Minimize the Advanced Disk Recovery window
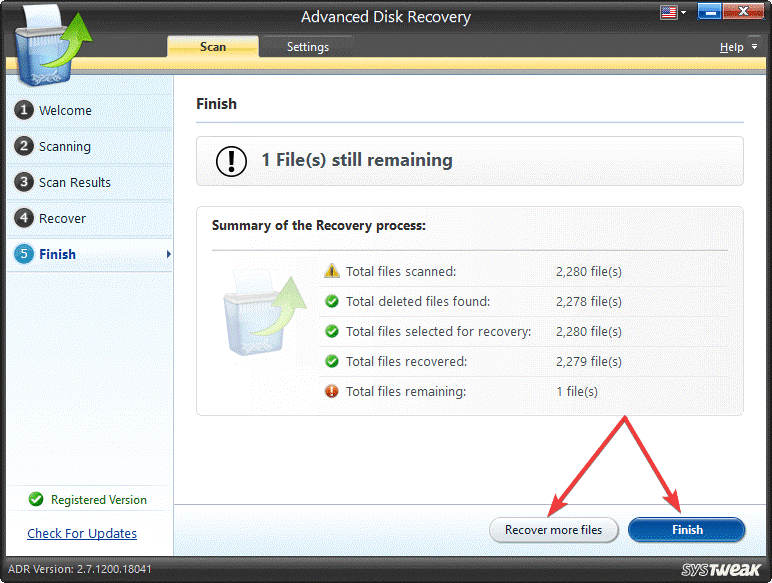The width and height of the screenshot is (772, 583). (709, 11)
